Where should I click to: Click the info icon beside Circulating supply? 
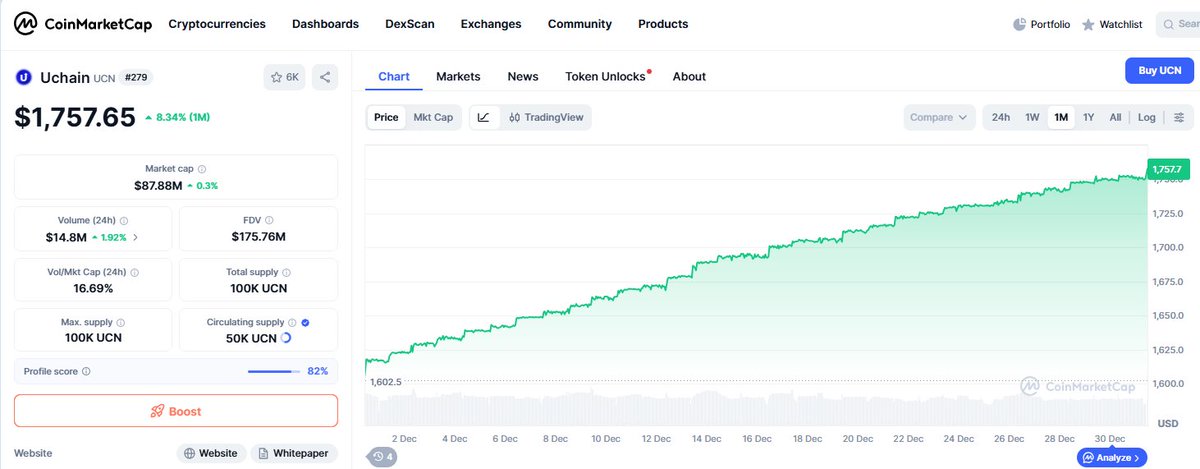[x=293, y=322]
